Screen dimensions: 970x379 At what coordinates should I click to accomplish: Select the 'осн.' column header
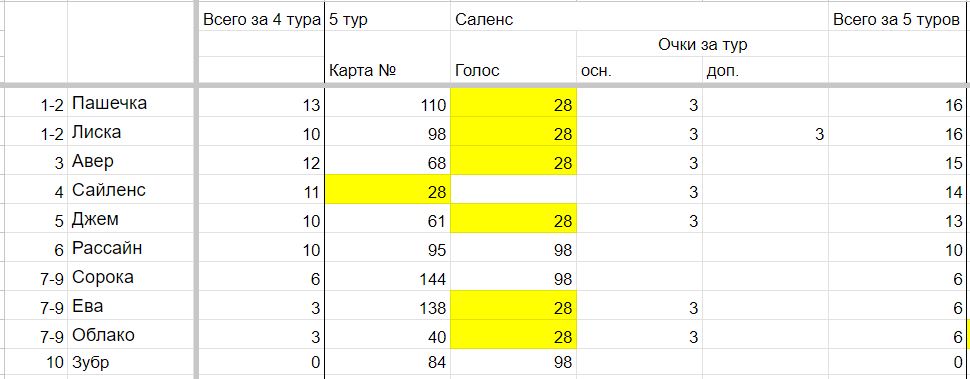[639, 70]
